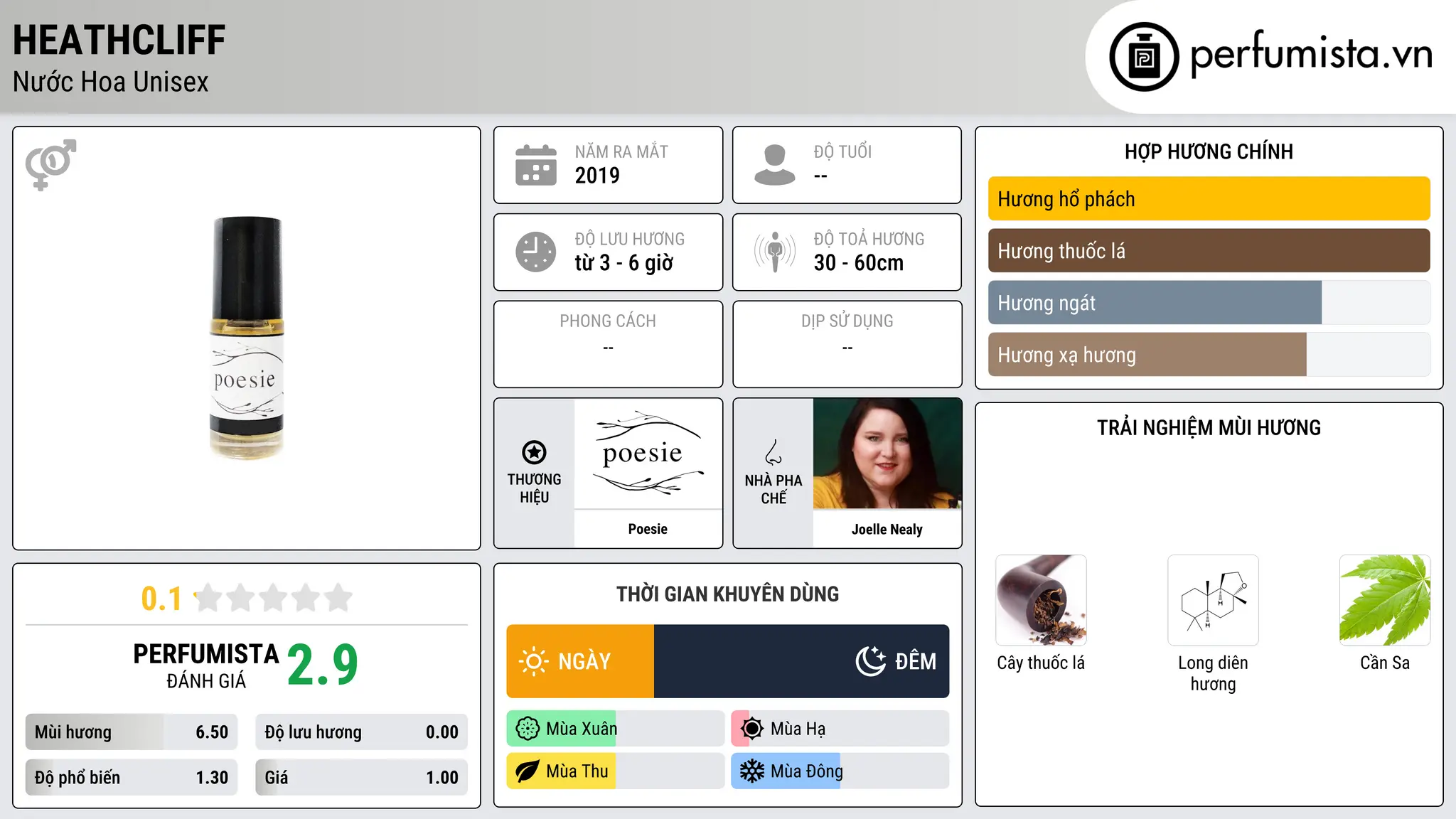Image resolution: width=1456 pixels, height=819 pixels.
Task: Open perfumer Joelle Nealy's name link
Action: 887,529
